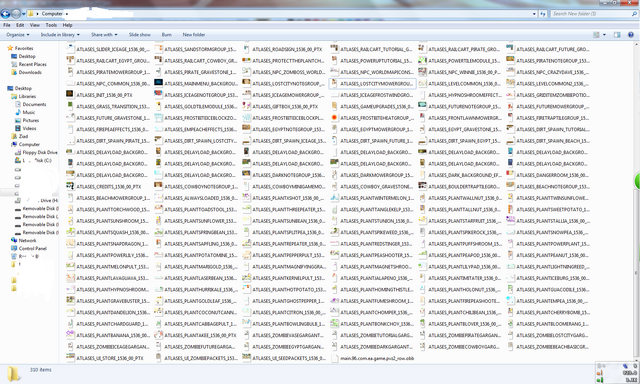This screenshot has height=384, width=640.
Task: Expand Include in library dropdown
Action: (60, 35)
